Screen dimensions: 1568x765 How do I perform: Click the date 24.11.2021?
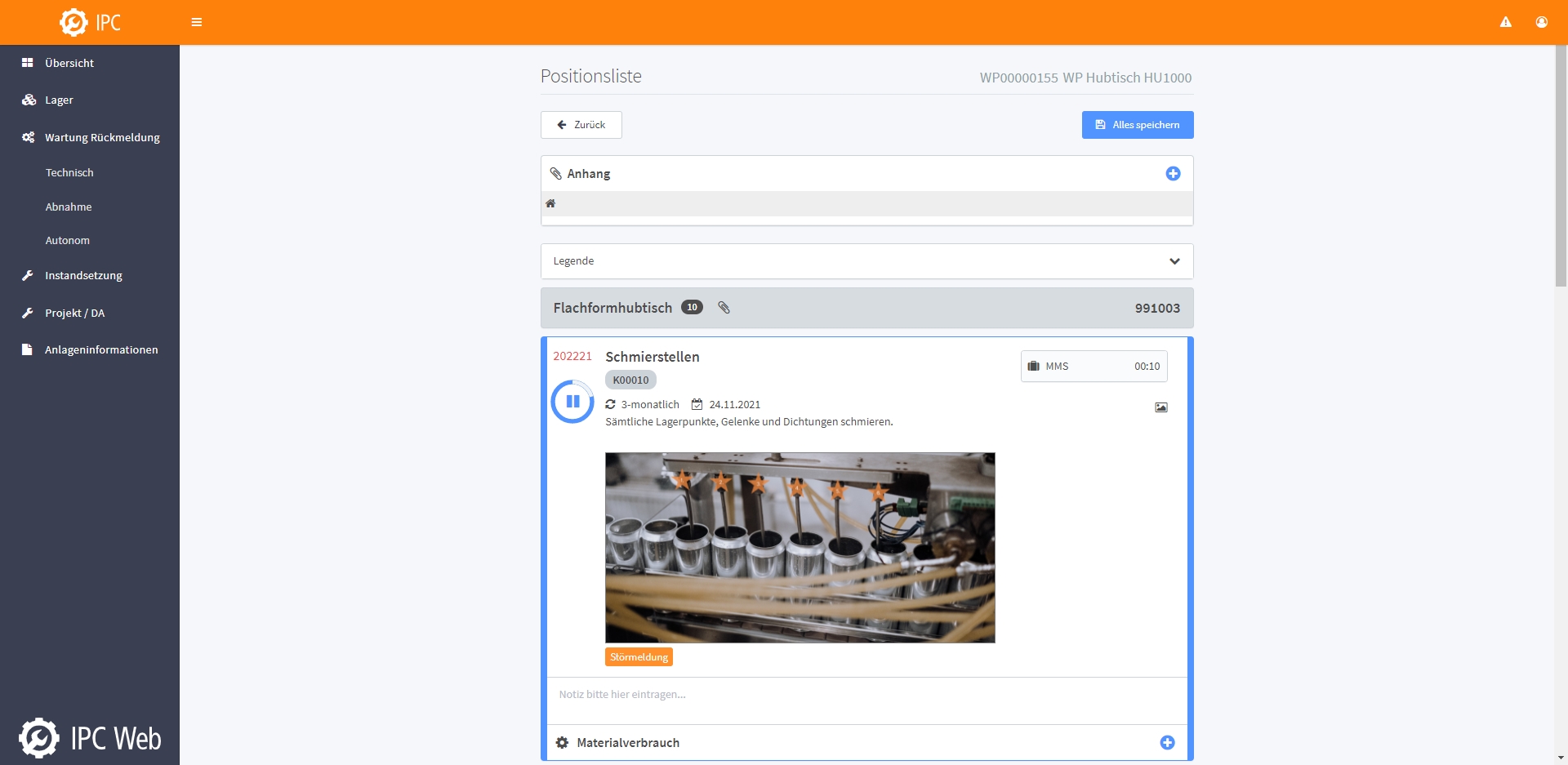pos(734,404)
